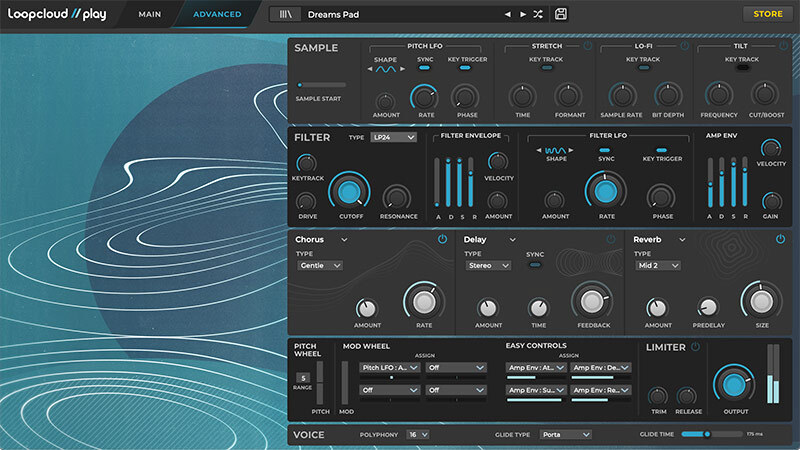This screenshot has height=450, width=800.
Task: Switch to the Advanced tab
Action: [x=216, y=14]
